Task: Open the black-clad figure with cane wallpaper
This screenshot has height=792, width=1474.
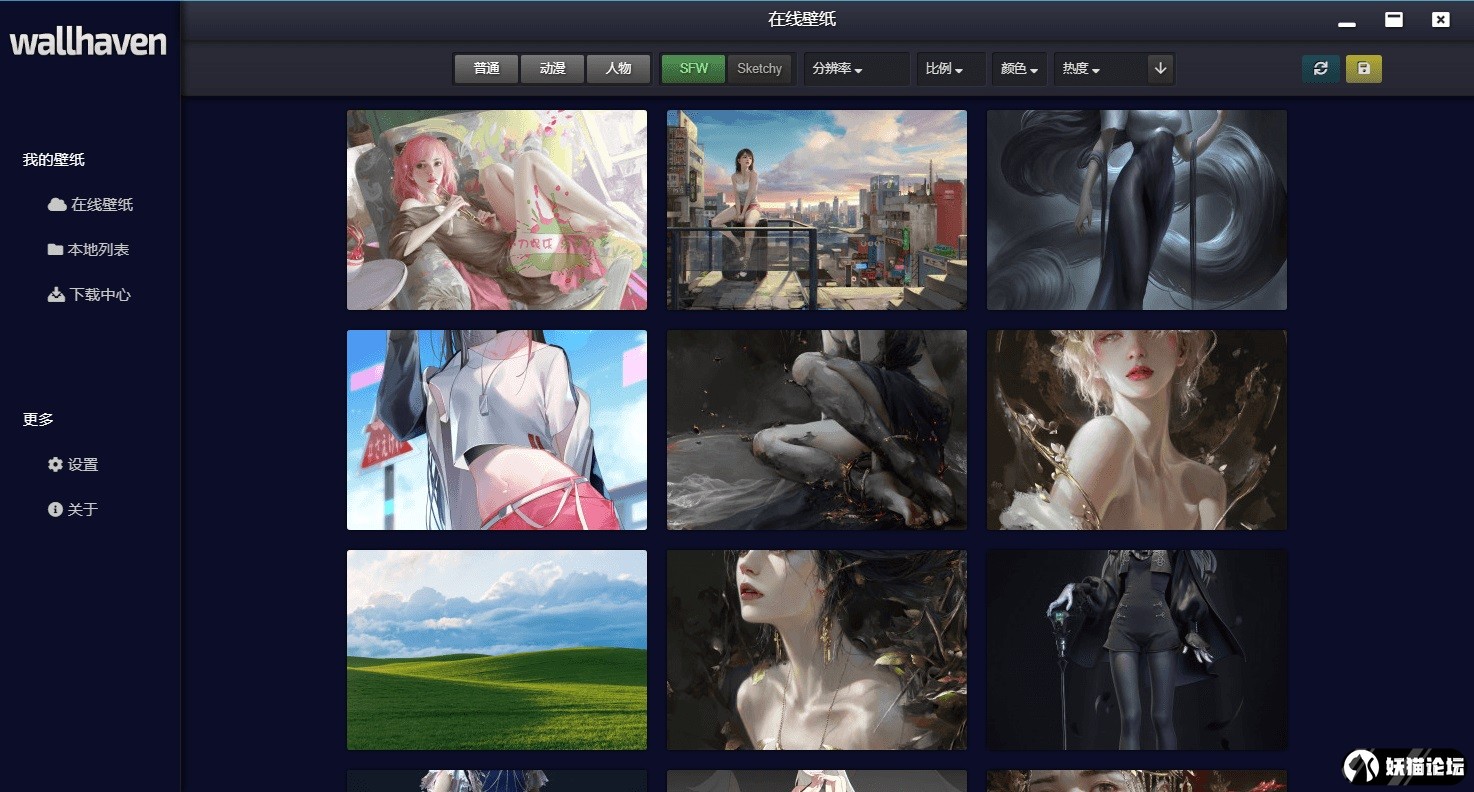Action: (x=1137, y=650)
